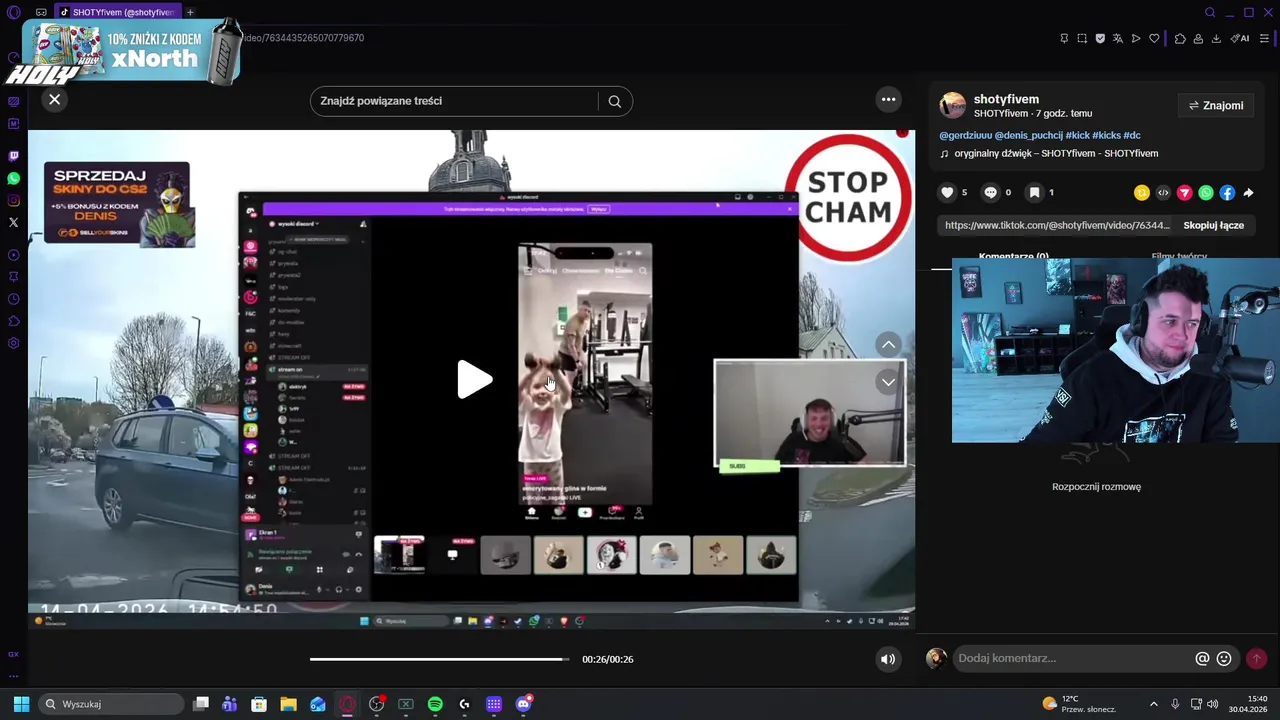1280x720 pixels.
Task: Open shotyfivem's profile avatar
Action: point(953,105)
